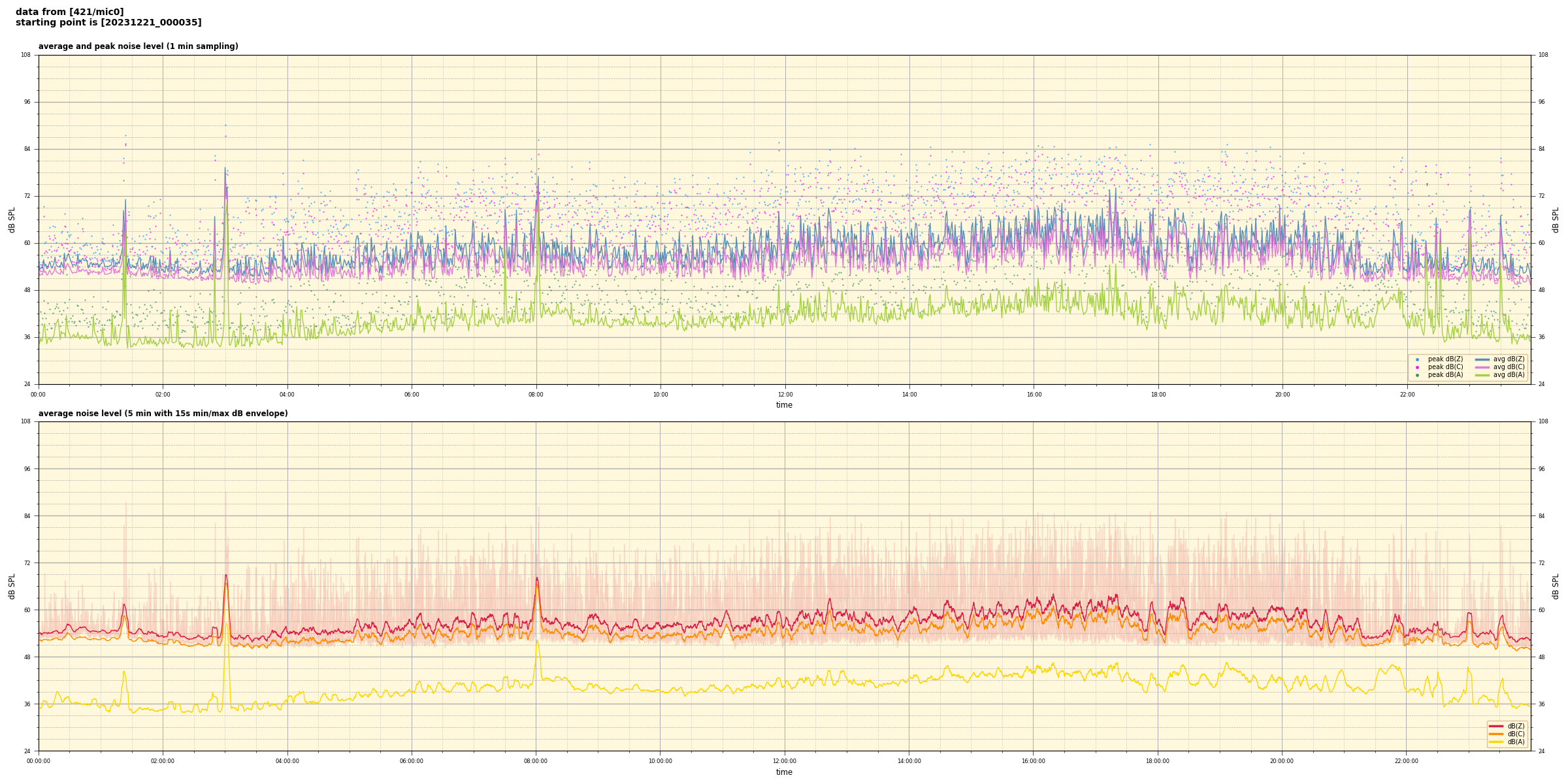The height and width of the screenshot is (784, 1568).
Task: Click the avg dB(Z) legend line
Action: [x=1482, y=359]
